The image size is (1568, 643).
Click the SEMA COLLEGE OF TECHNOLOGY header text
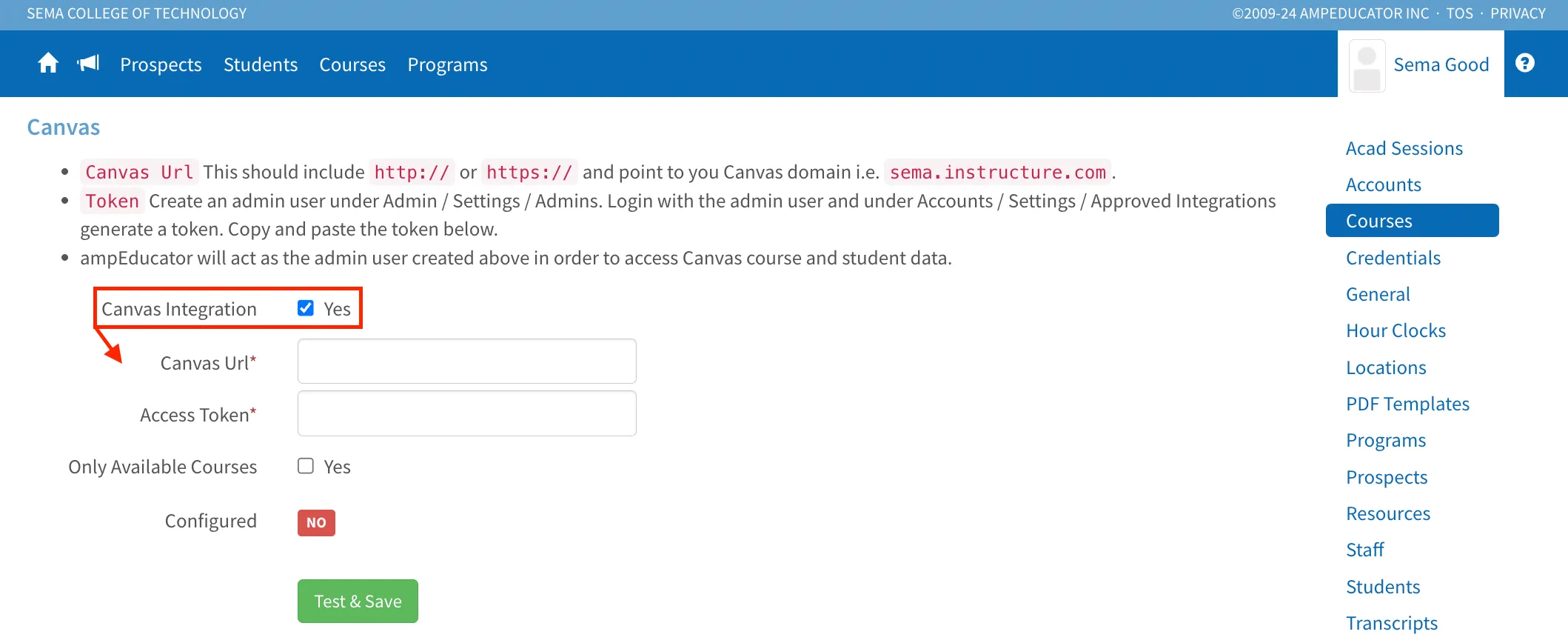[137, 13]
